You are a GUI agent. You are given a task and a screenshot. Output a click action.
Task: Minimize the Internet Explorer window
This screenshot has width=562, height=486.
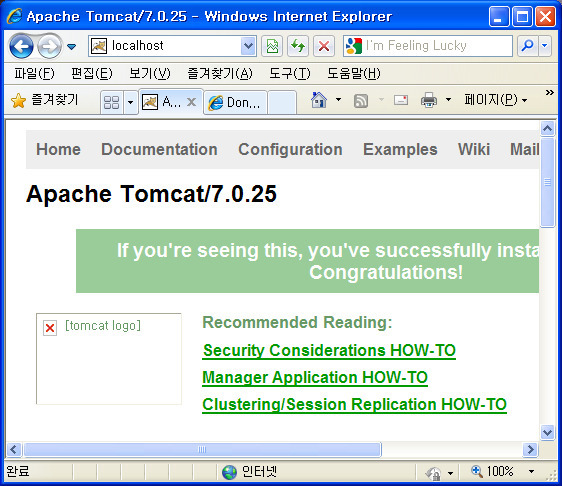pos(499,16)
